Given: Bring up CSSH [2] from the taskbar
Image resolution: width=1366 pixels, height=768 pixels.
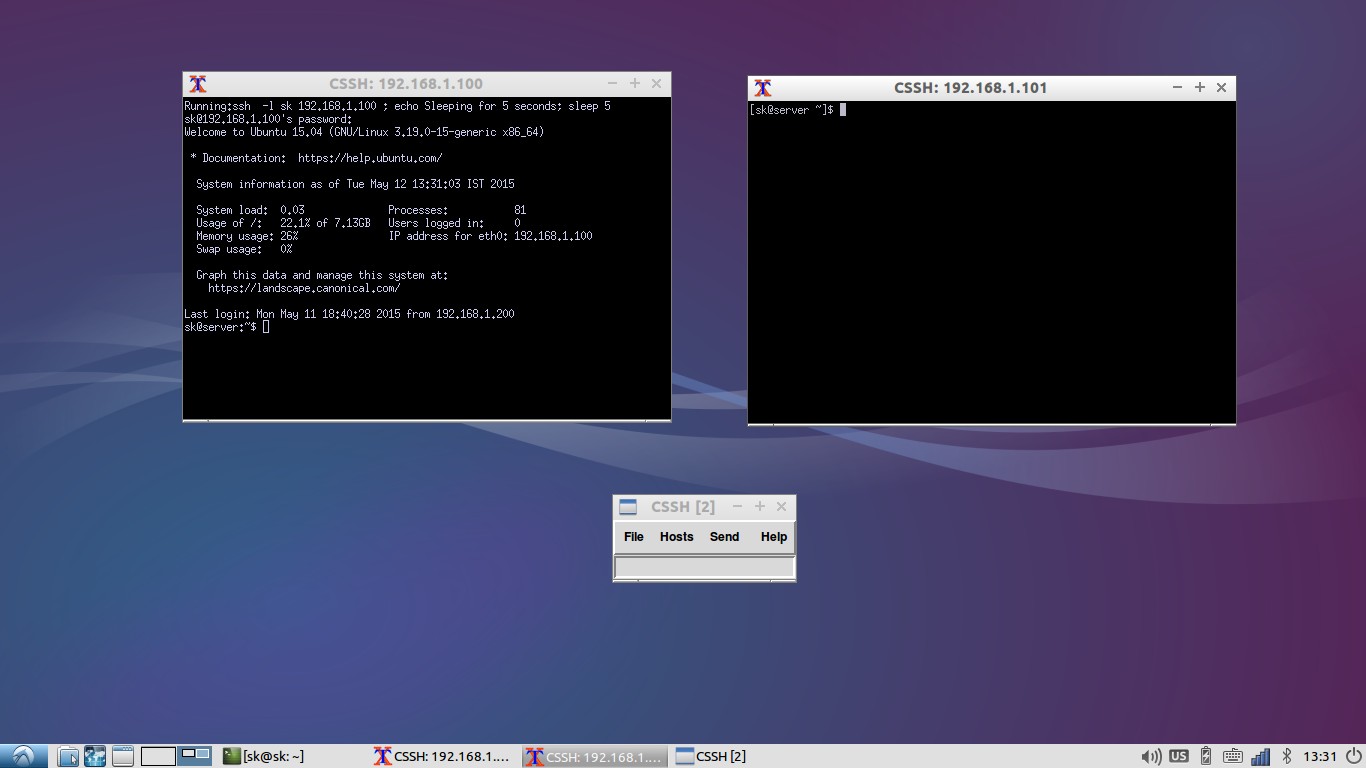Looking at the screenshot, I should click(712, 756).
